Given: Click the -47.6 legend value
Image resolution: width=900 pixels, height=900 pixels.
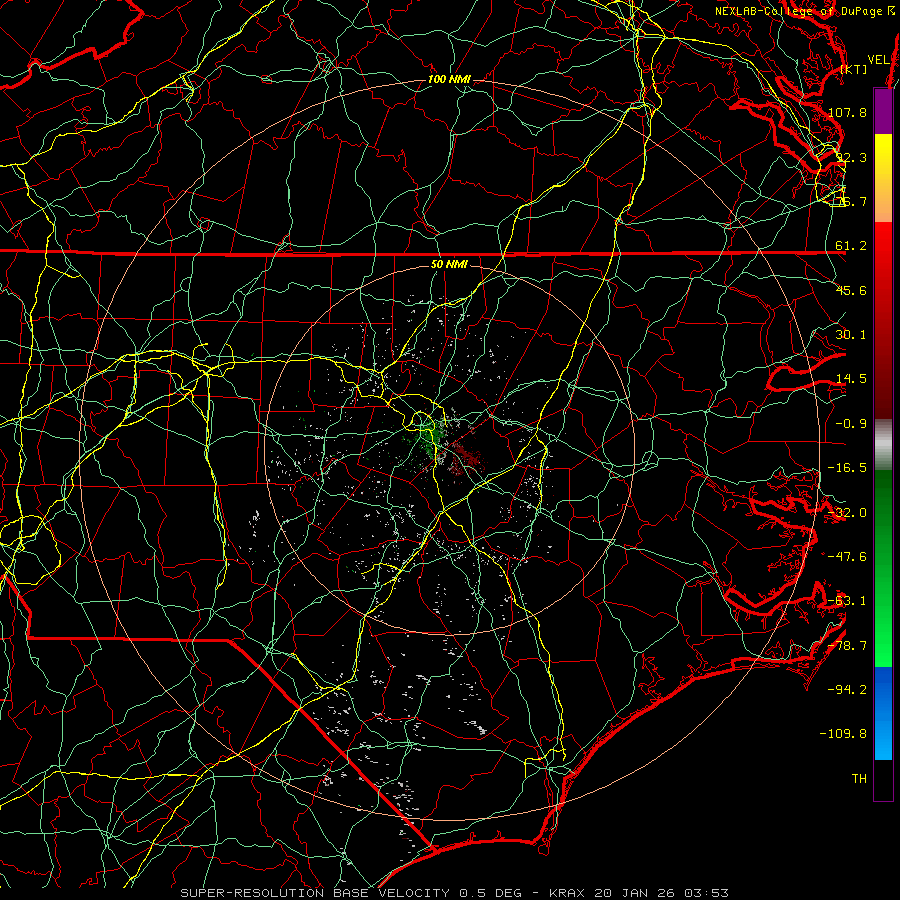Looking at the screenshot, I should [847, 557].
